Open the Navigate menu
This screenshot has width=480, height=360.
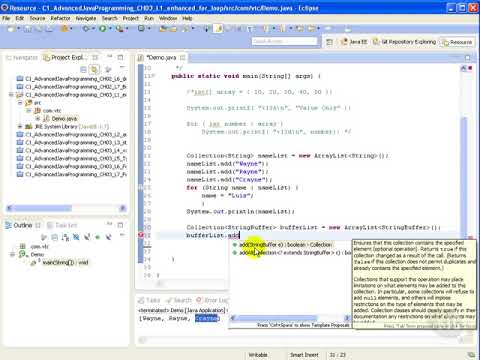(86, 18)
